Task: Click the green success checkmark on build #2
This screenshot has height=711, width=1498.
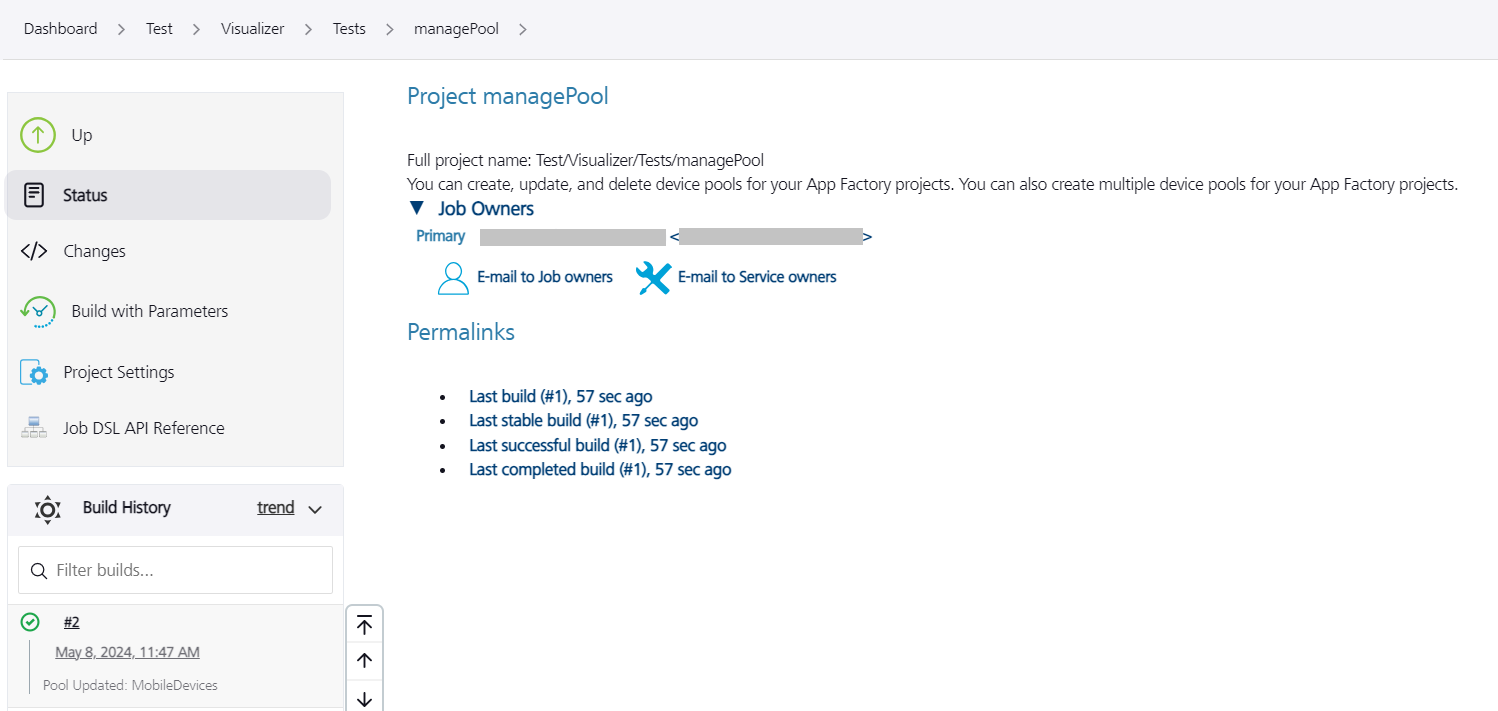Action: click(30, 621)
